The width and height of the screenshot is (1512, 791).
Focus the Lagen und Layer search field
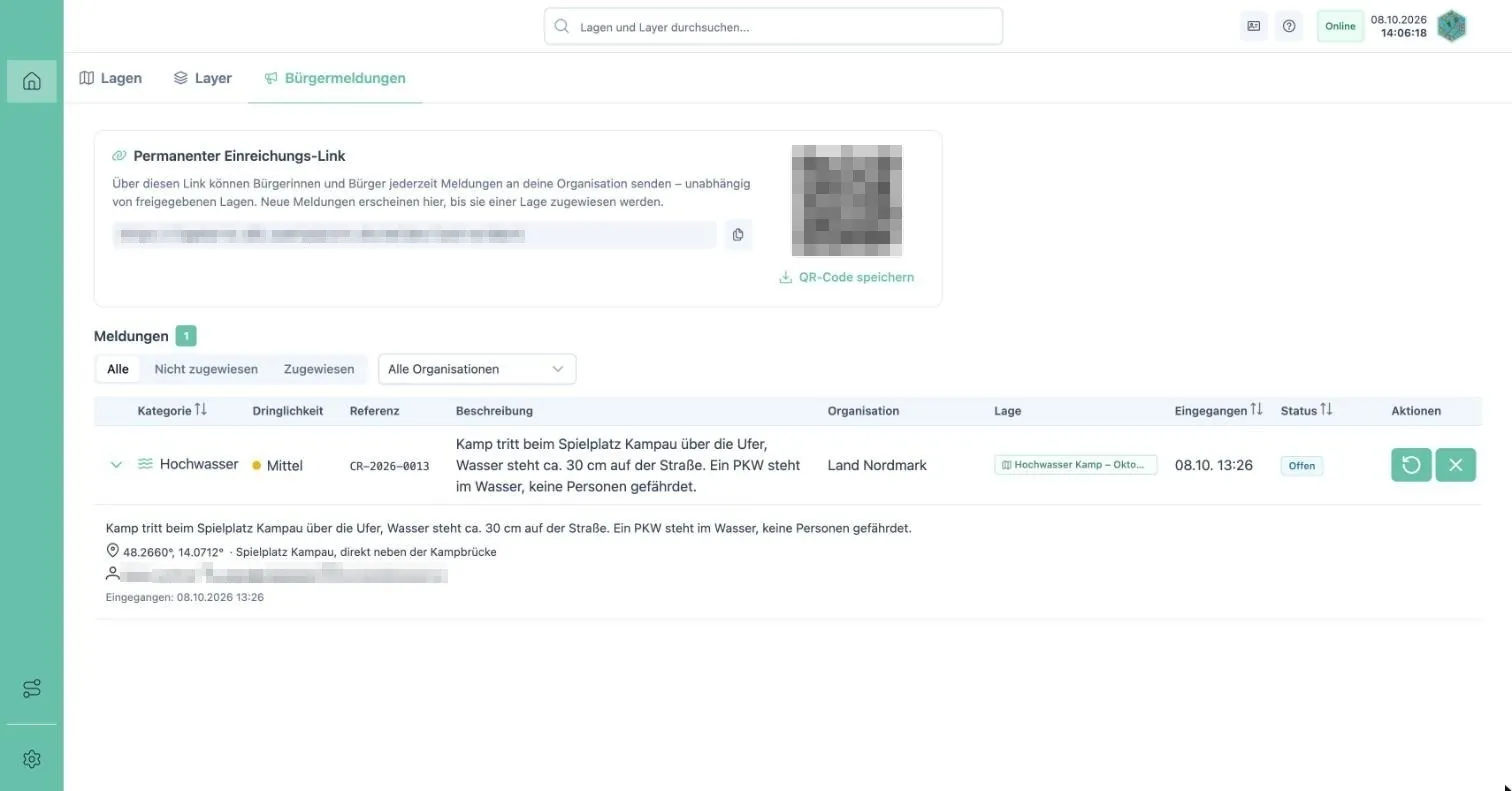tap(773, 27)
